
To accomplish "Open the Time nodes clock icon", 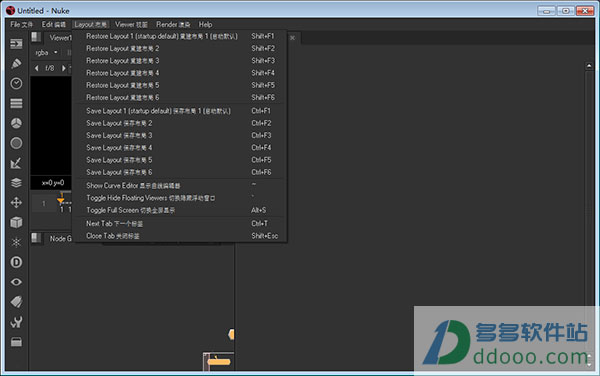I will pos(16,83).
